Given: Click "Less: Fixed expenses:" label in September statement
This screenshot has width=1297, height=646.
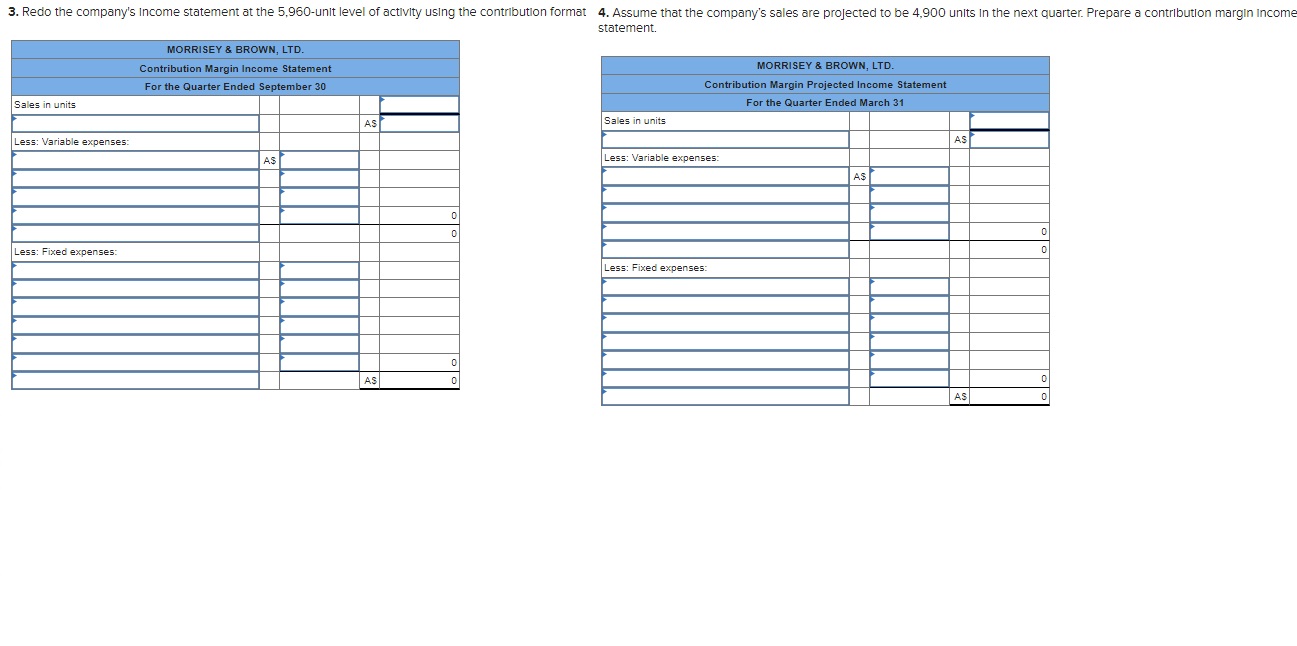Looking at the screenshot, I should tap(65, 252).
